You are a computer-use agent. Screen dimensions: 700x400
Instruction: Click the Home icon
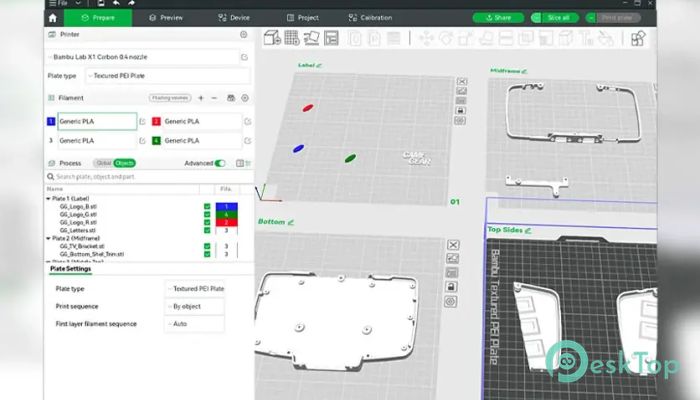click(x=53, y=18)
